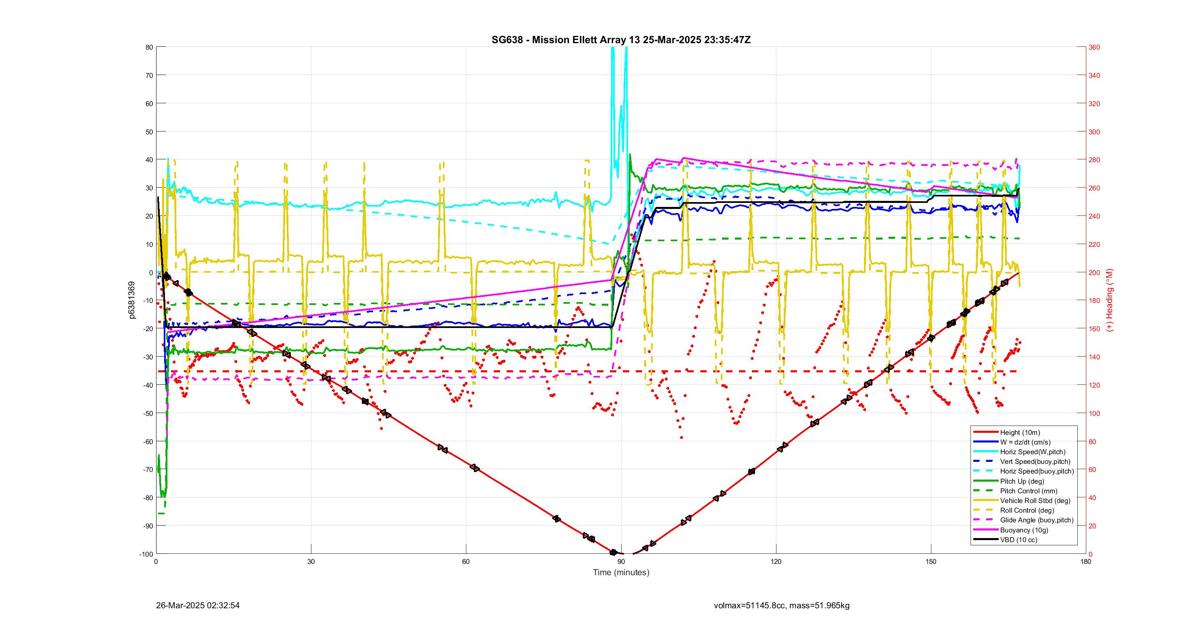Select 'Vert Speed(buoy,pitch)' legend label
This screenshot has width=1200, height=622.
tap(1035, 462)
